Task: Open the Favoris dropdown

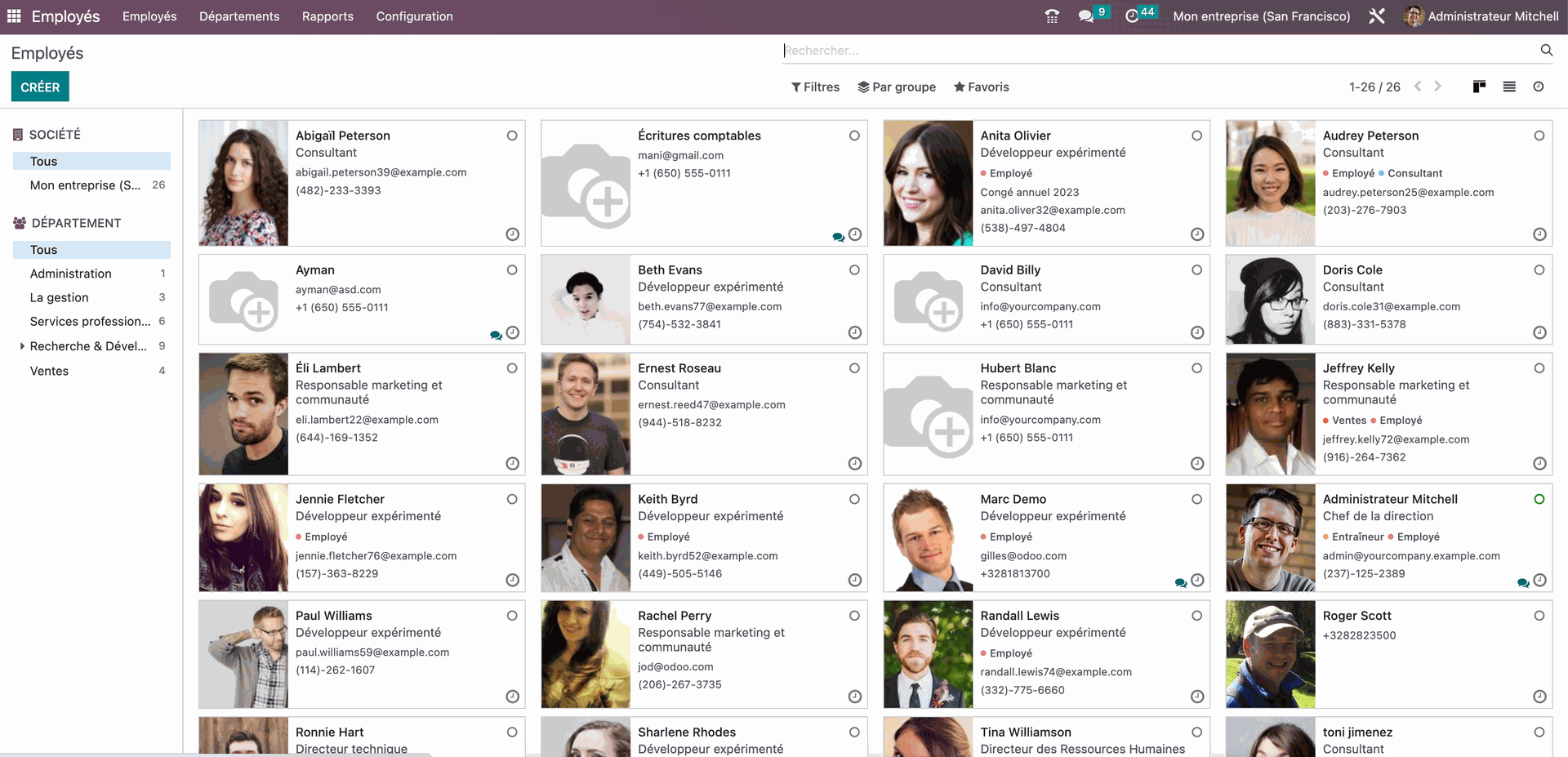Action: [x=982, y=87]
